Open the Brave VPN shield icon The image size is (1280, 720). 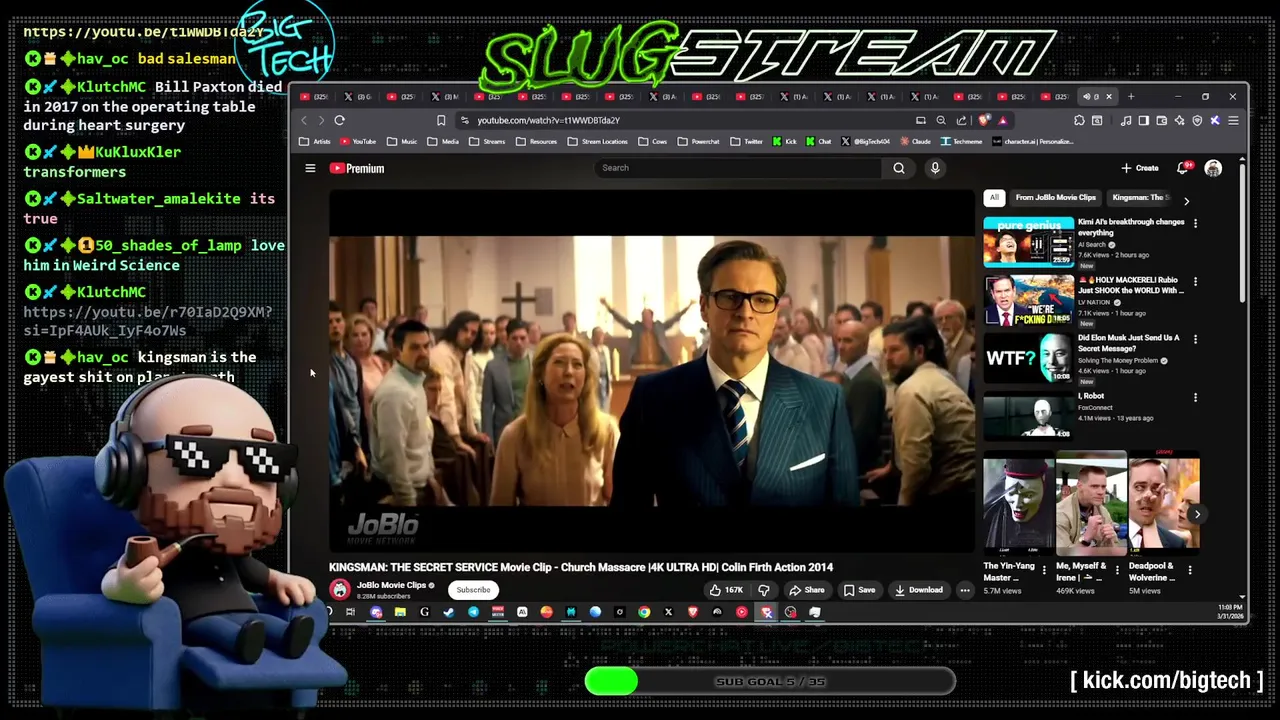coord(1197,120)
